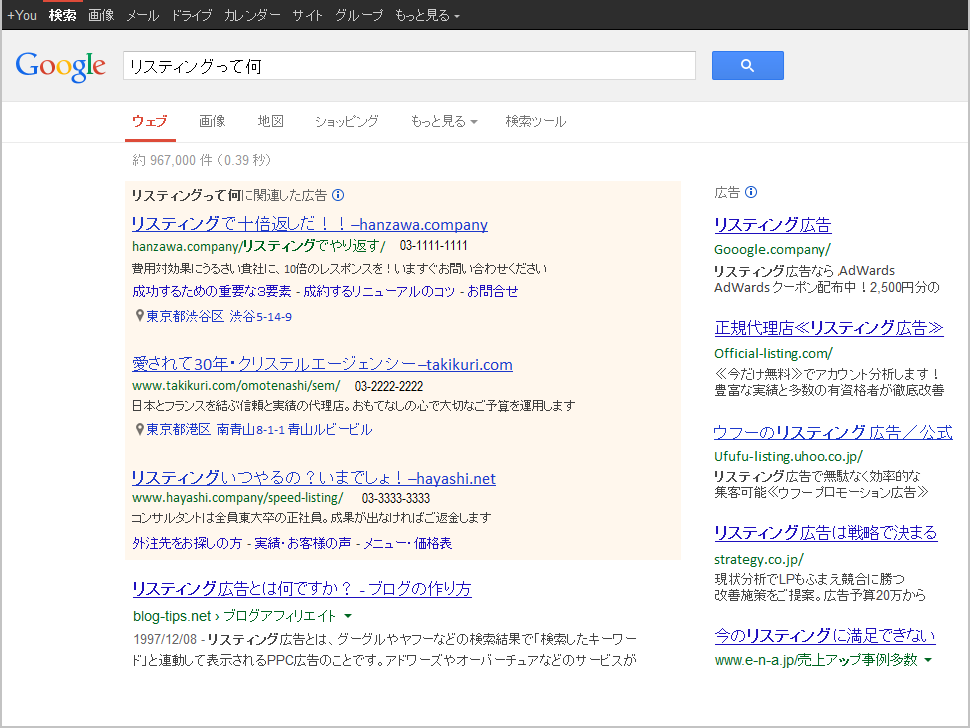This screenshot has height=728, width=970.
Task: Focus the search box containing リスティングって何
Action: coord(410,66)
